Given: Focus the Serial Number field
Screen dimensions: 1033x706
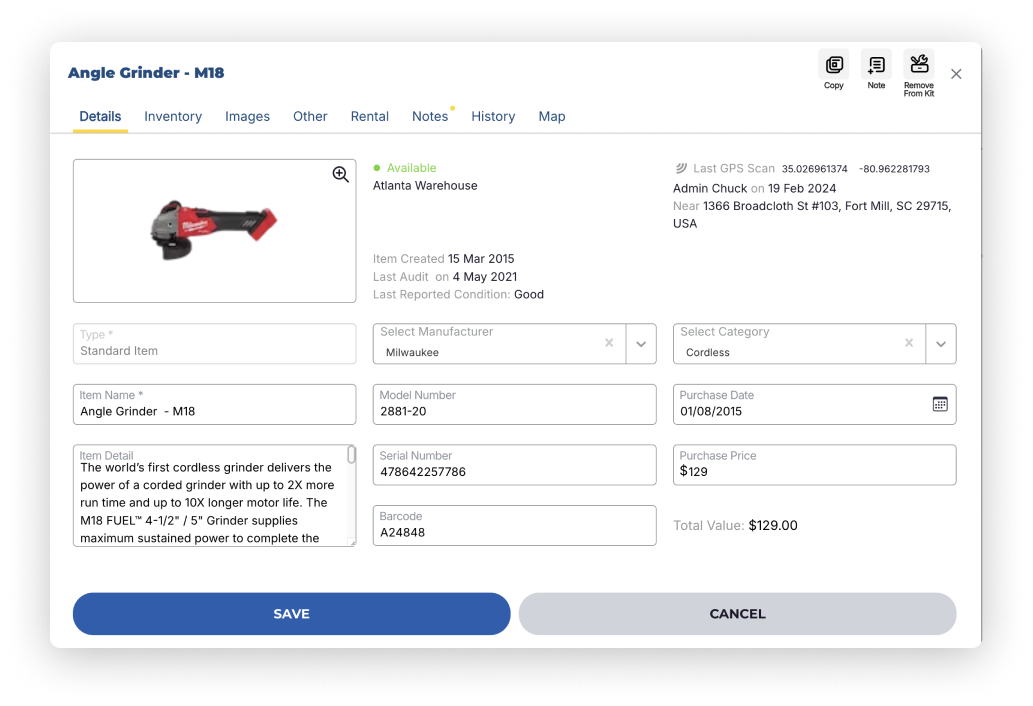Looking at the screenshot, I should click(515, 465).
